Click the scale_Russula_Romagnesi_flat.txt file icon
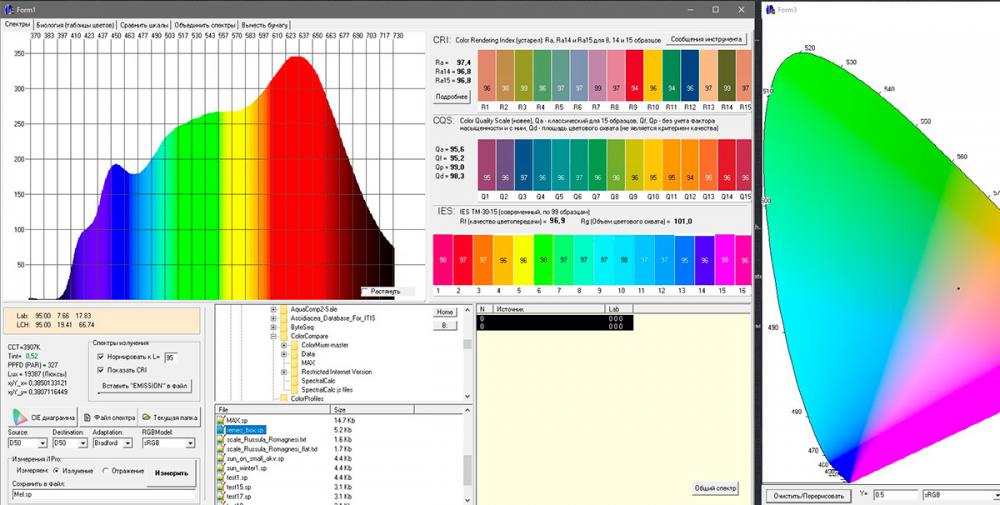 pos(221,449)
